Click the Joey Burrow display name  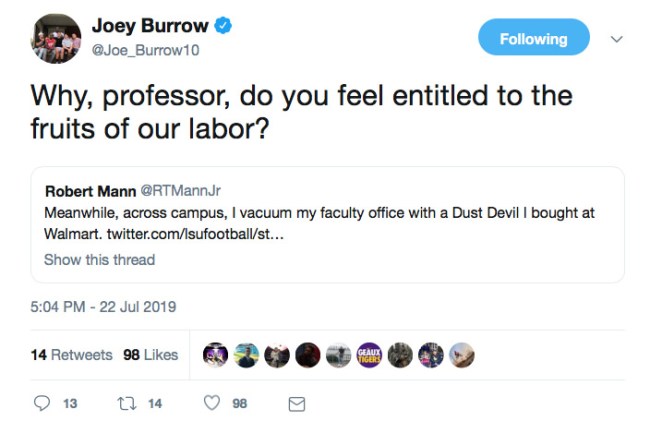pos(149,27)
